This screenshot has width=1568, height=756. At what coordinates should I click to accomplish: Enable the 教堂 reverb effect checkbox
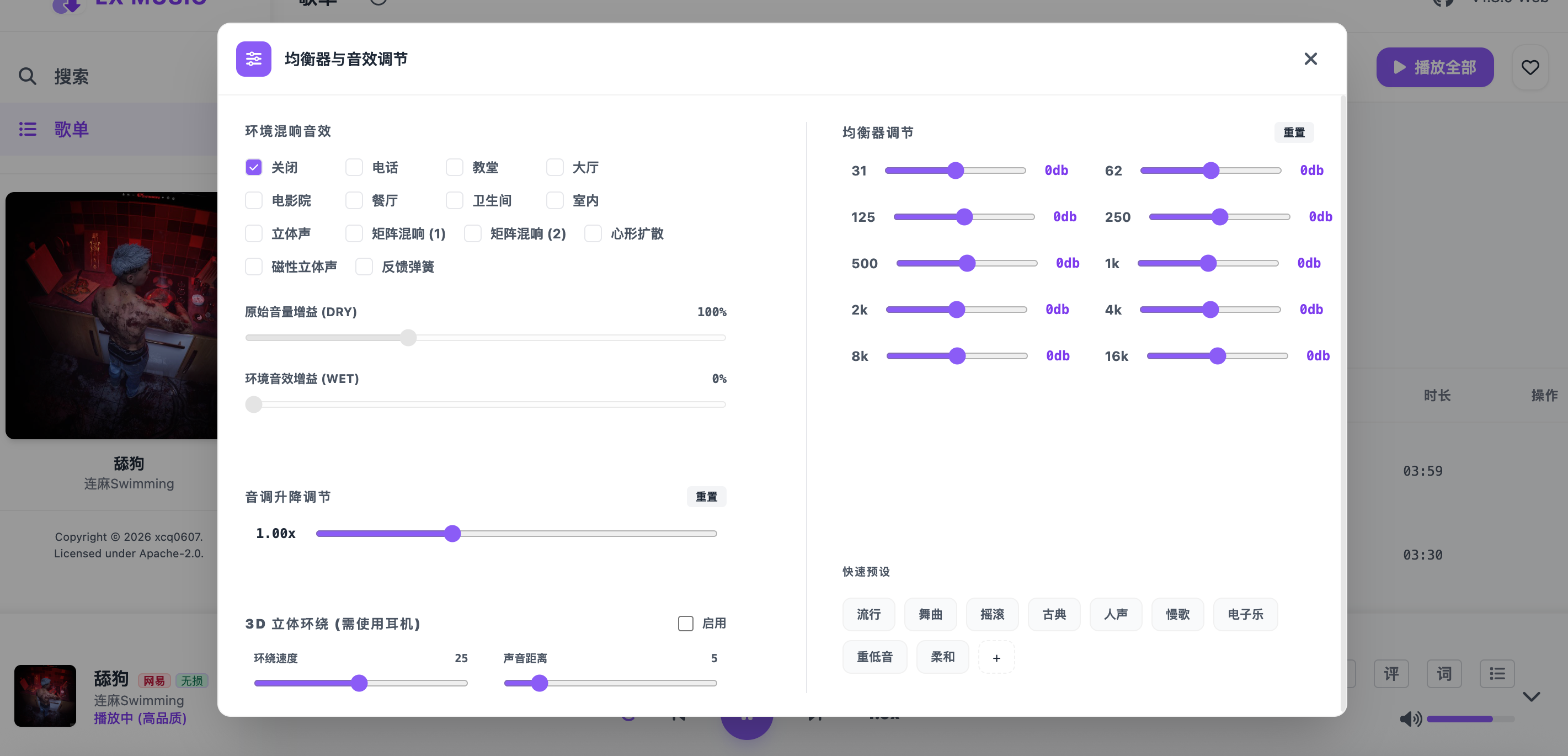click(x=454, y=167)
